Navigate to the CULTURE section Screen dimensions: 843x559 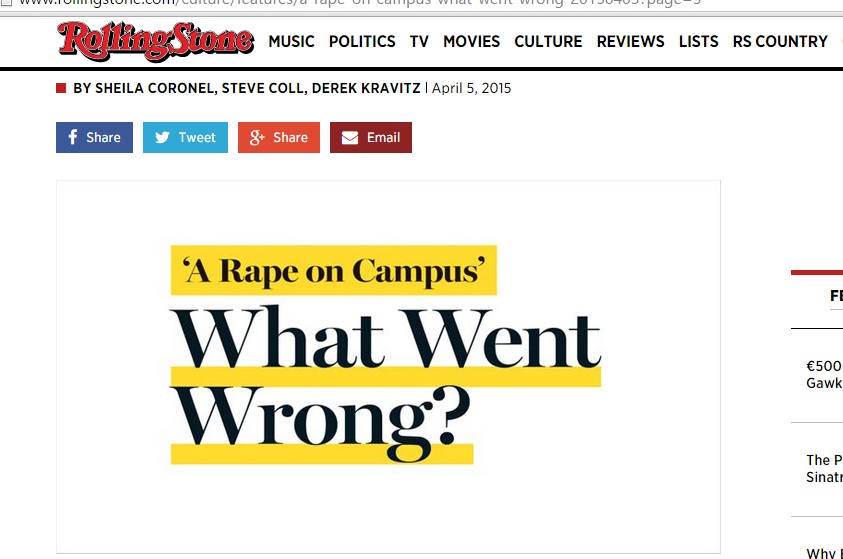click(x=548, y=42)
